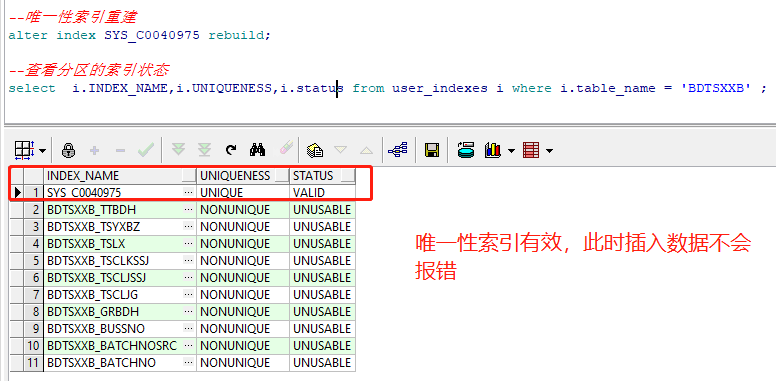Open ellipsis editor for BDTSXXB_TSLX cell
Image resolution: width=776 pixels, height=381 pixels.
tap(189, 244)
